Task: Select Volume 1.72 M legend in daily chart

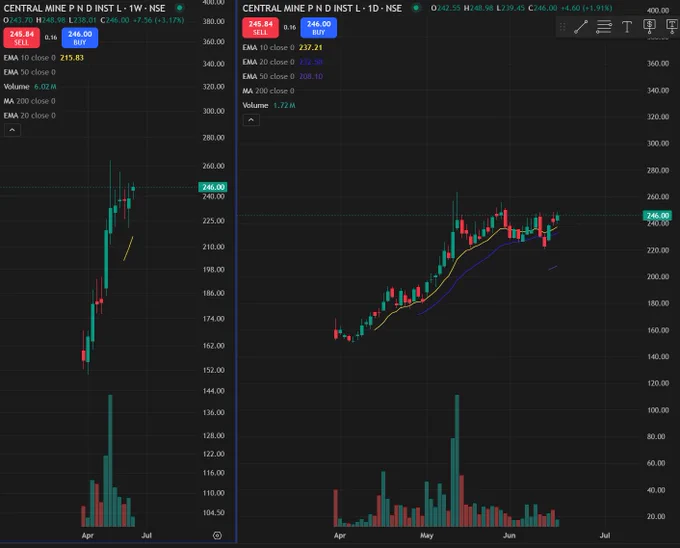Action: coord(269,105)
